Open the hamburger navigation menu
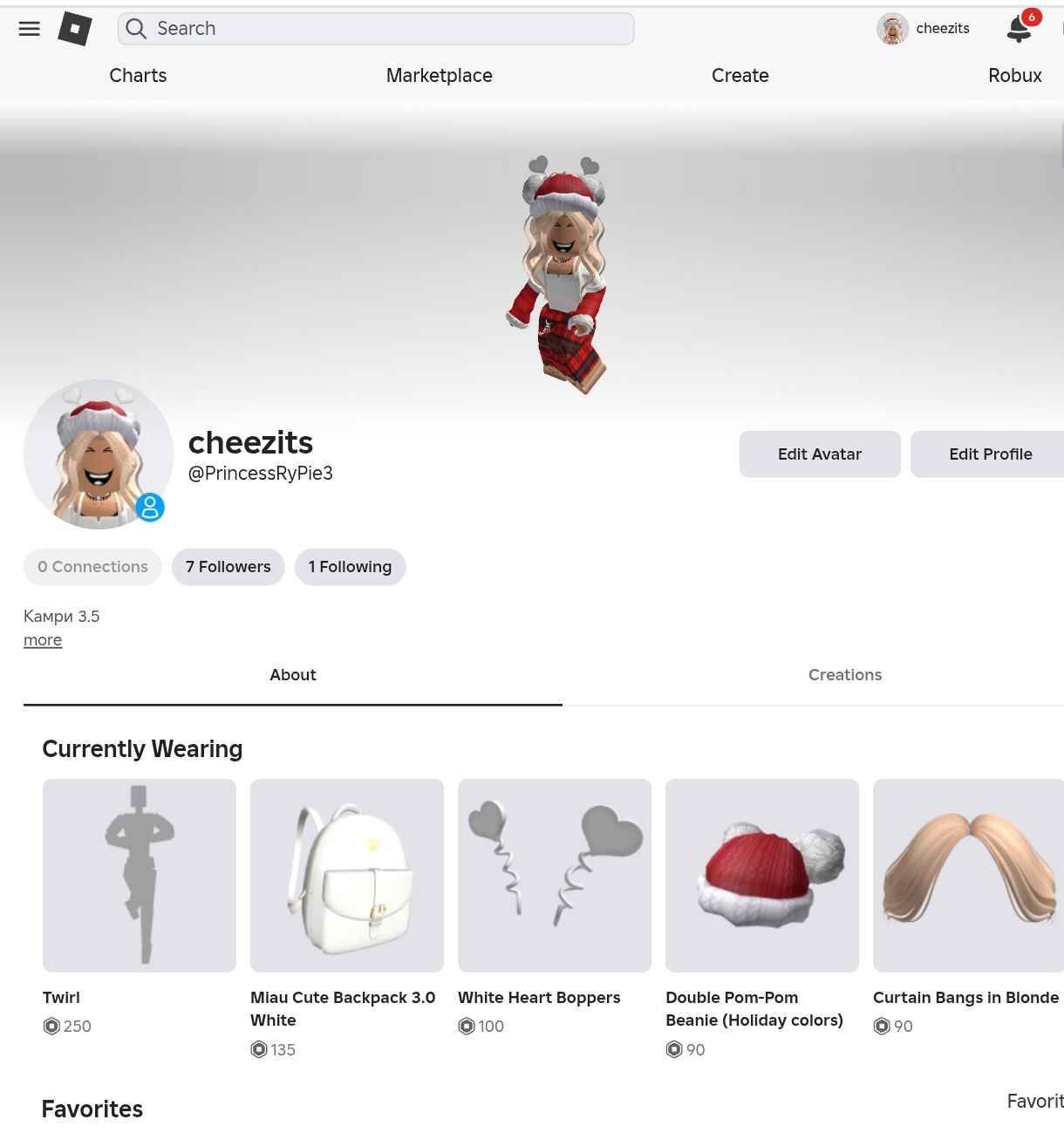Viewport: 1064px width, 1133px height. 30,29
